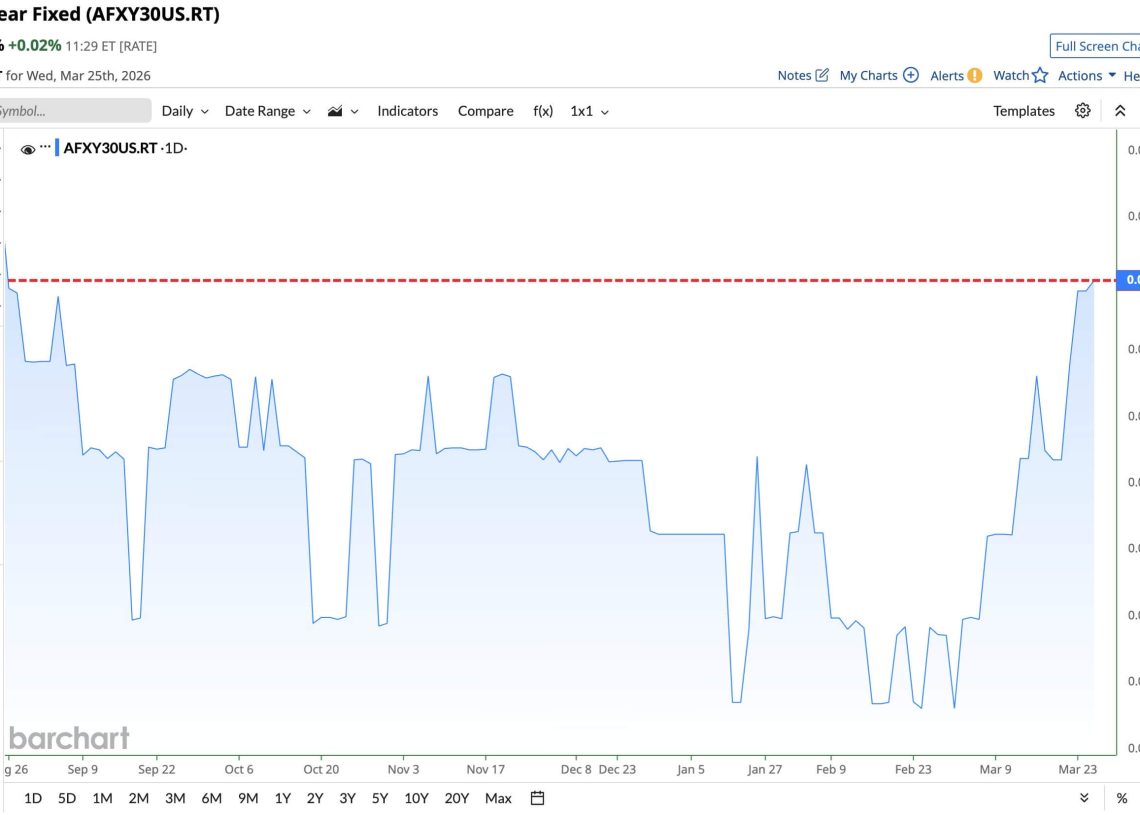Open chart type area dropdown
Image resolution: width=1140 pixels, height=815 pixels.
point(343,111)
